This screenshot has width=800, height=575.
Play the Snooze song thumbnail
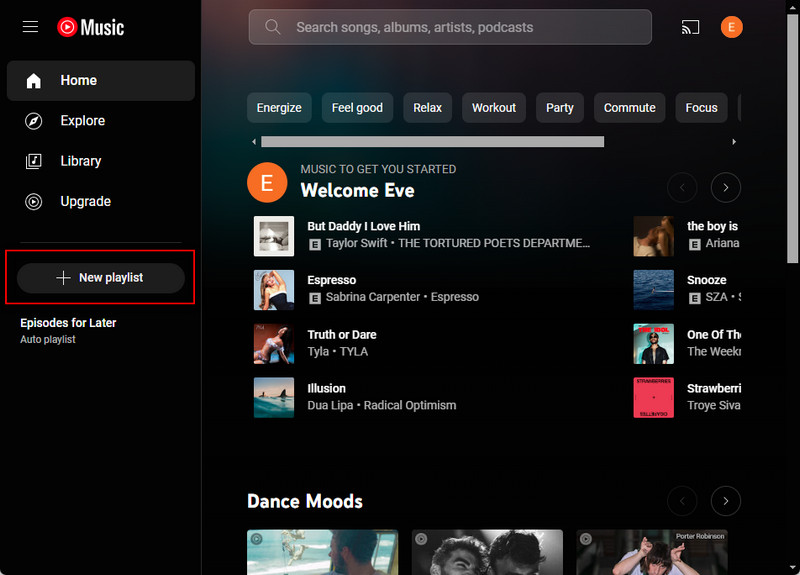[x=654, y=290]
